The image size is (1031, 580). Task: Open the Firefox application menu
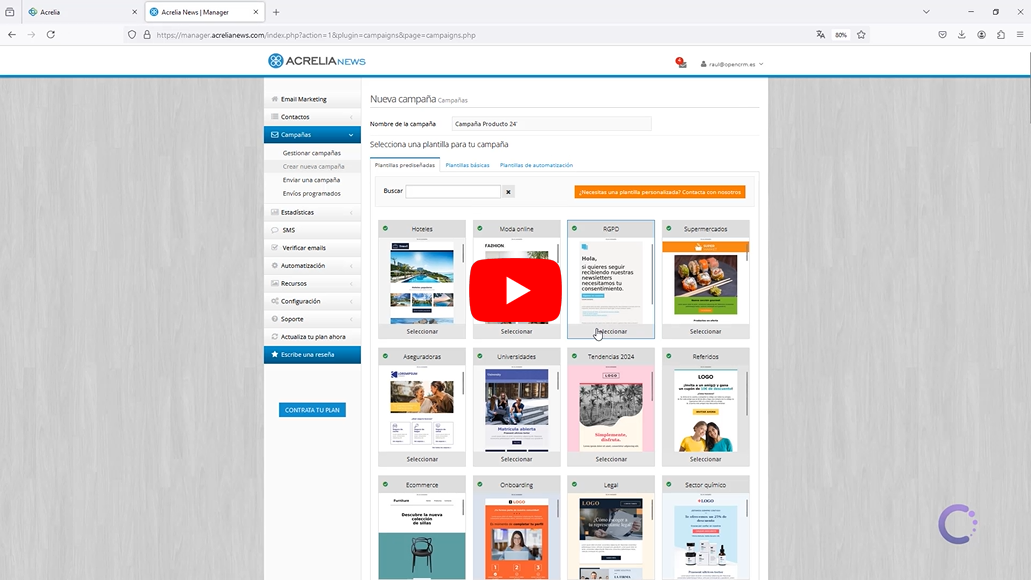[1020, 35]
